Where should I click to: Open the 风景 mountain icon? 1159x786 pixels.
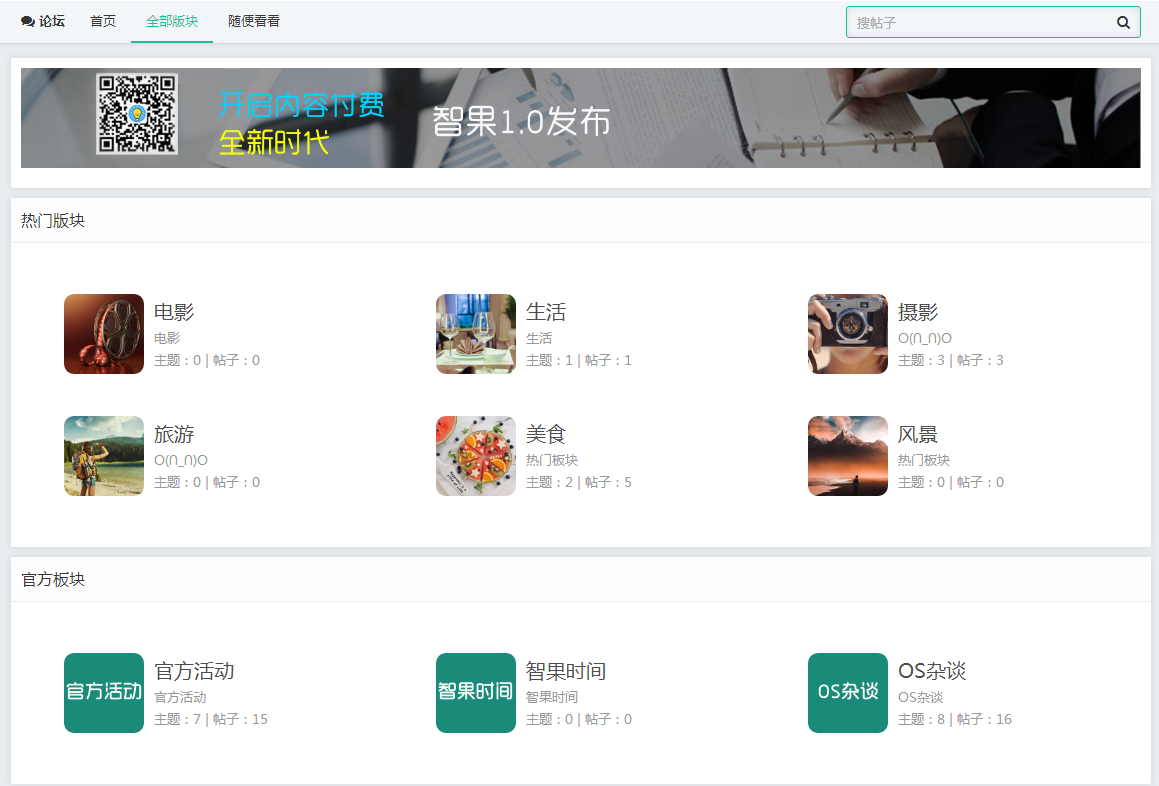[847, 455]
